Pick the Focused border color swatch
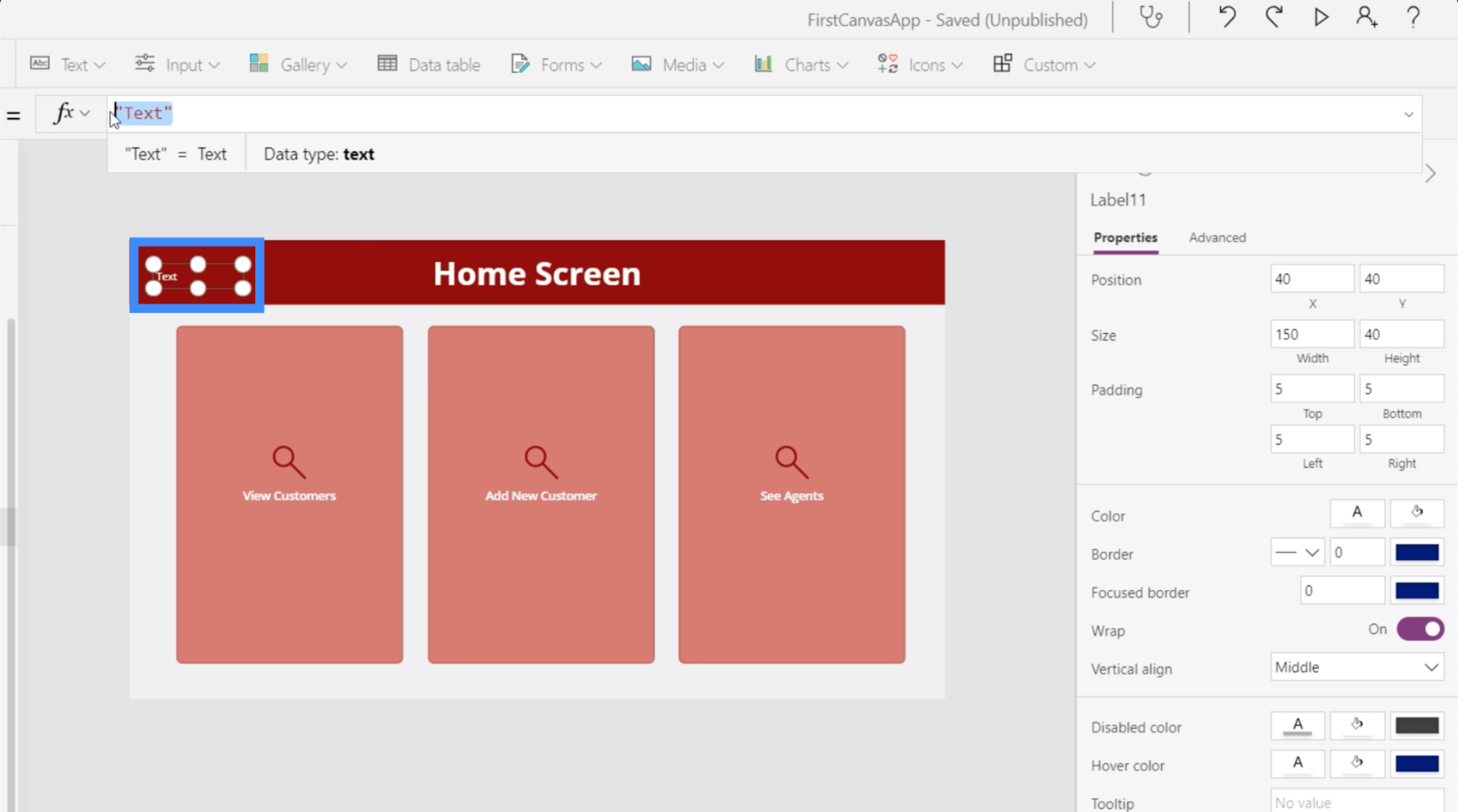The width and height of the screenshot is (1458, 812). pos(1417,591)
